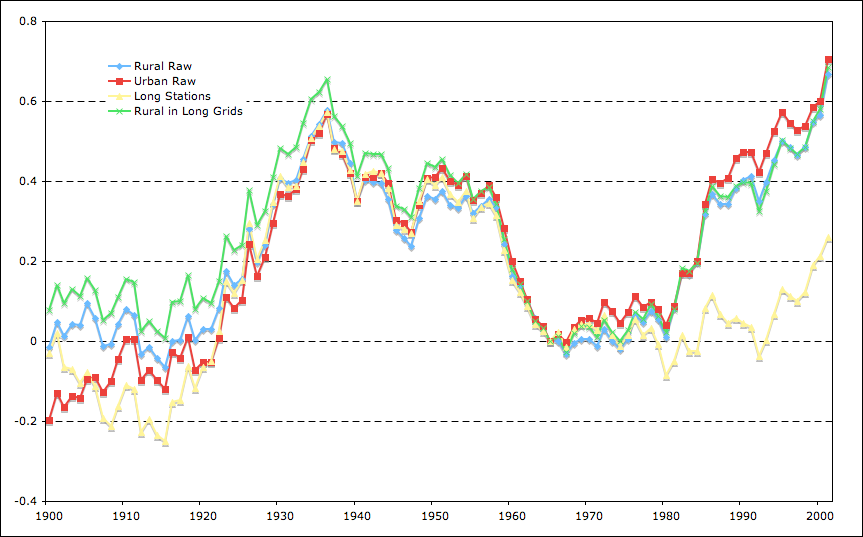Viewport: 863px width, 537px height.
Task: Click the -0.4 value on the y-axis
Action: [x=26, y=501]
